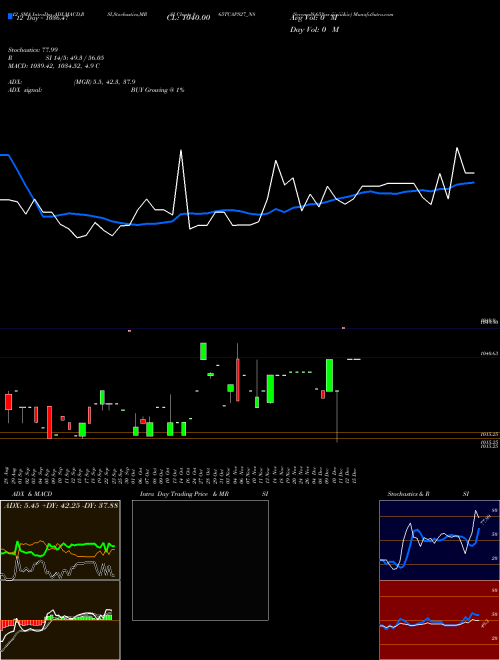Click the first red candlestick on 28 Aug

8,402
